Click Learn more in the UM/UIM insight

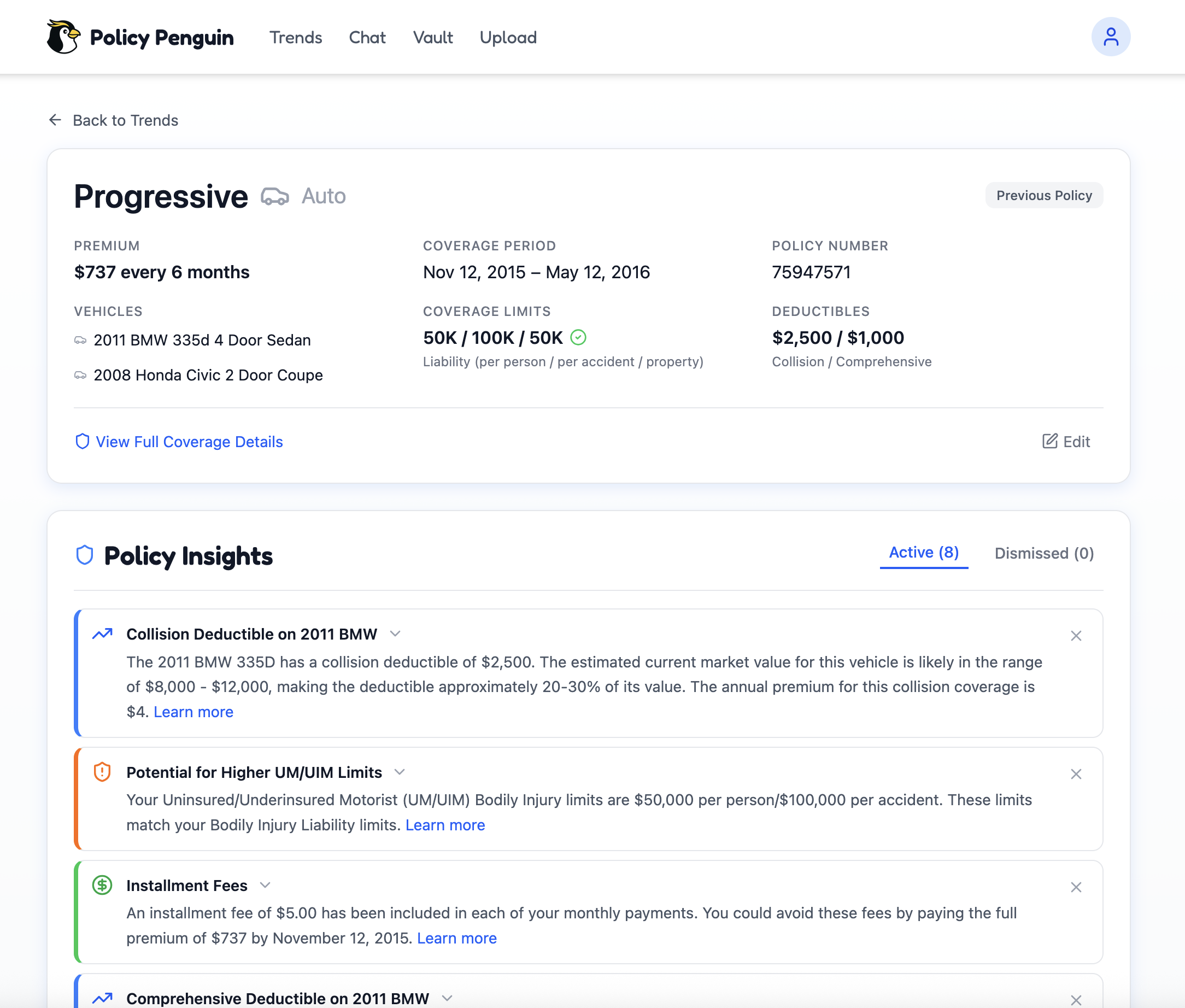[x=445, y=824]
